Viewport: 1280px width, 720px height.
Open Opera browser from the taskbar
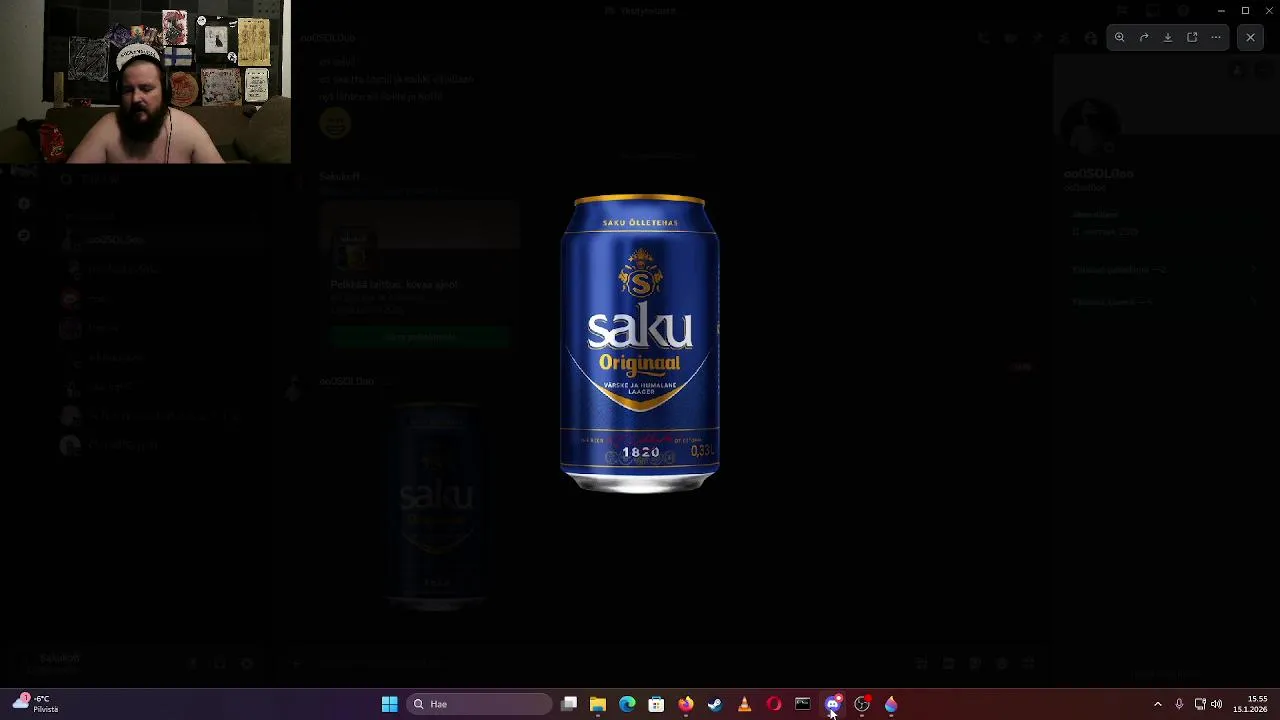773,704
